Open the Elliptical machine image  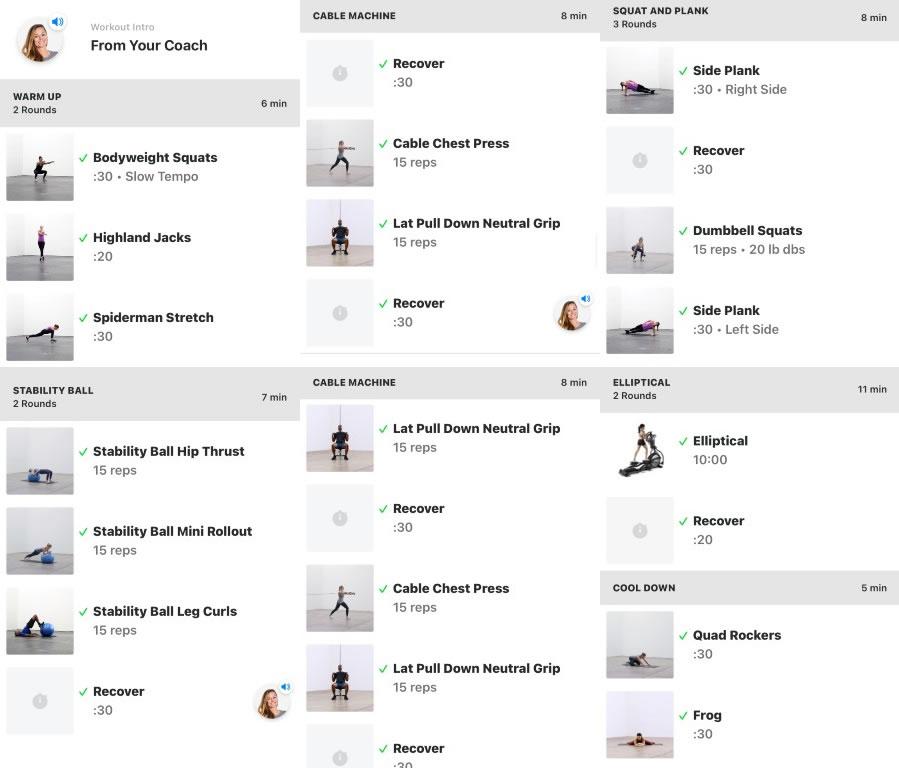click(640, 451)
